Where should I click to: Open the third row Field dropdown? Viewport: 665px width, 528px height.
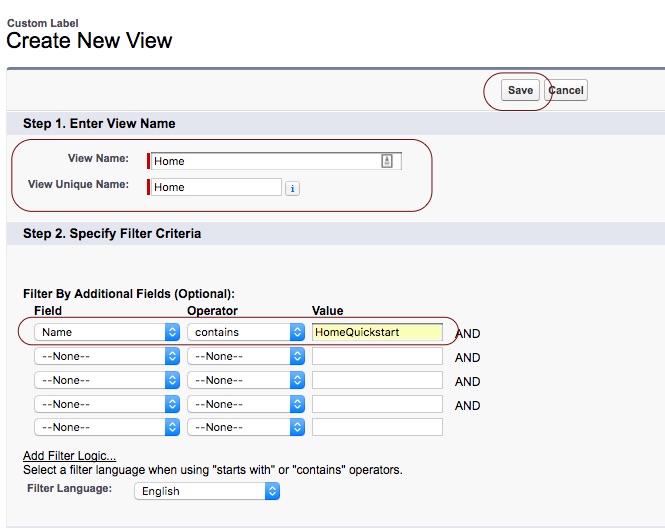tap(107, 380)
